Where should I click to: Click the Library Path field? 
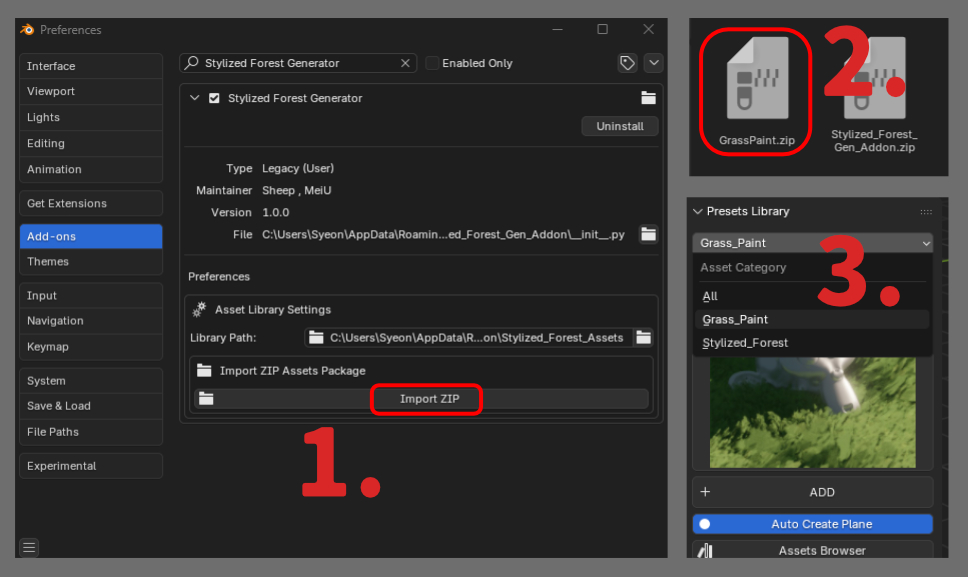click(x=469, y=338)
